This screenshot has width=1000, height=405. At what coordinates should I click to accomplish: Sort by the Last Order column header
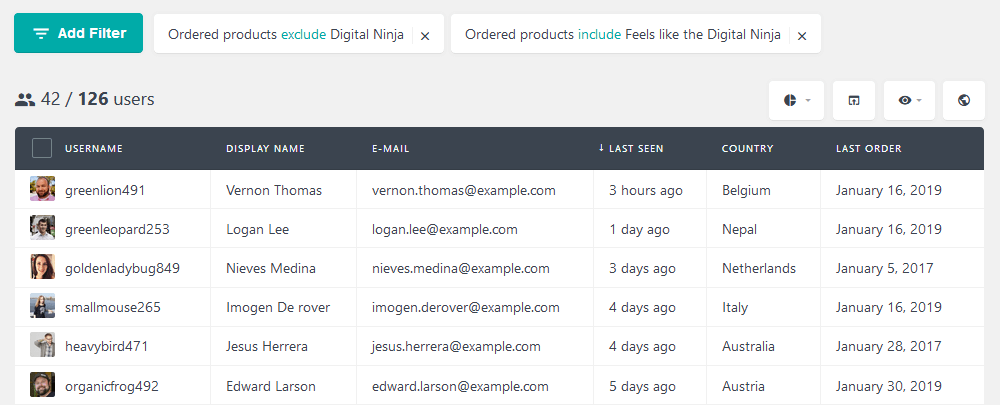(x=869, y=149)
